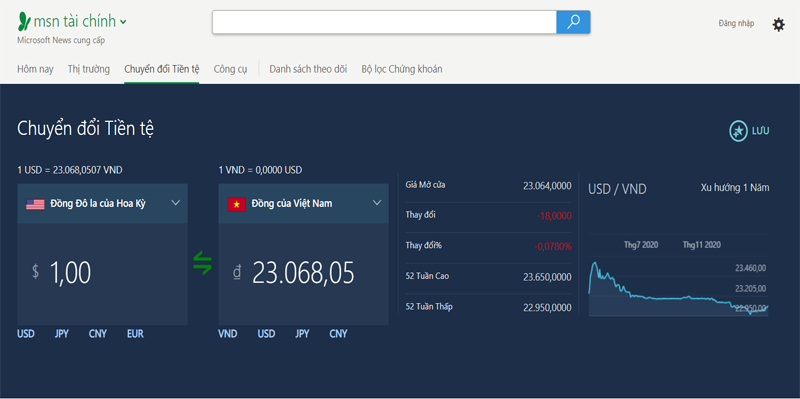Choose JPY shortcut under dong box

303,334
